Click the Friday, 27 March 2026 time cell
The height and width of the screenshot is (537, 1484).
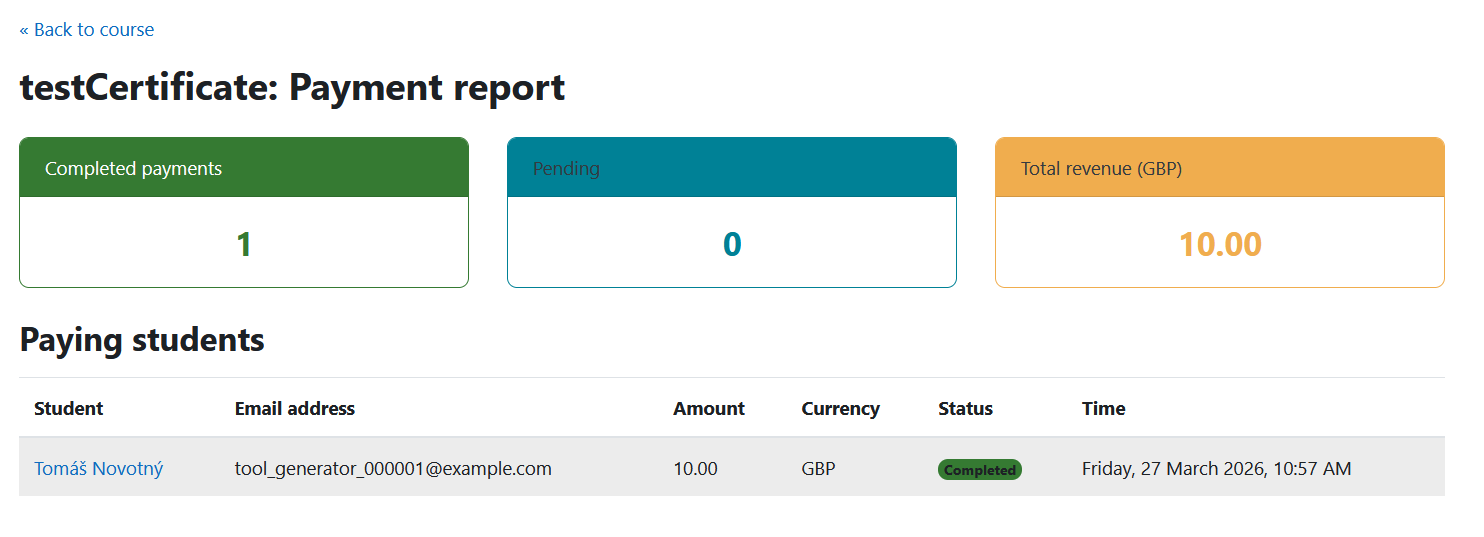point(1216,468)
